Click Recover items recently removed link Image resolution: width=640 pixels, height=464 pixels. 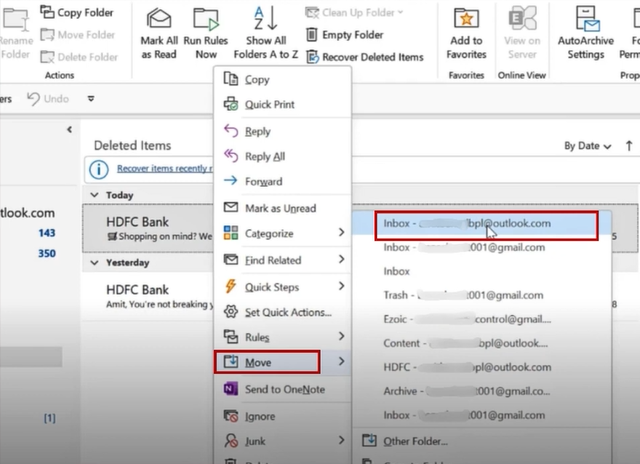164,168
